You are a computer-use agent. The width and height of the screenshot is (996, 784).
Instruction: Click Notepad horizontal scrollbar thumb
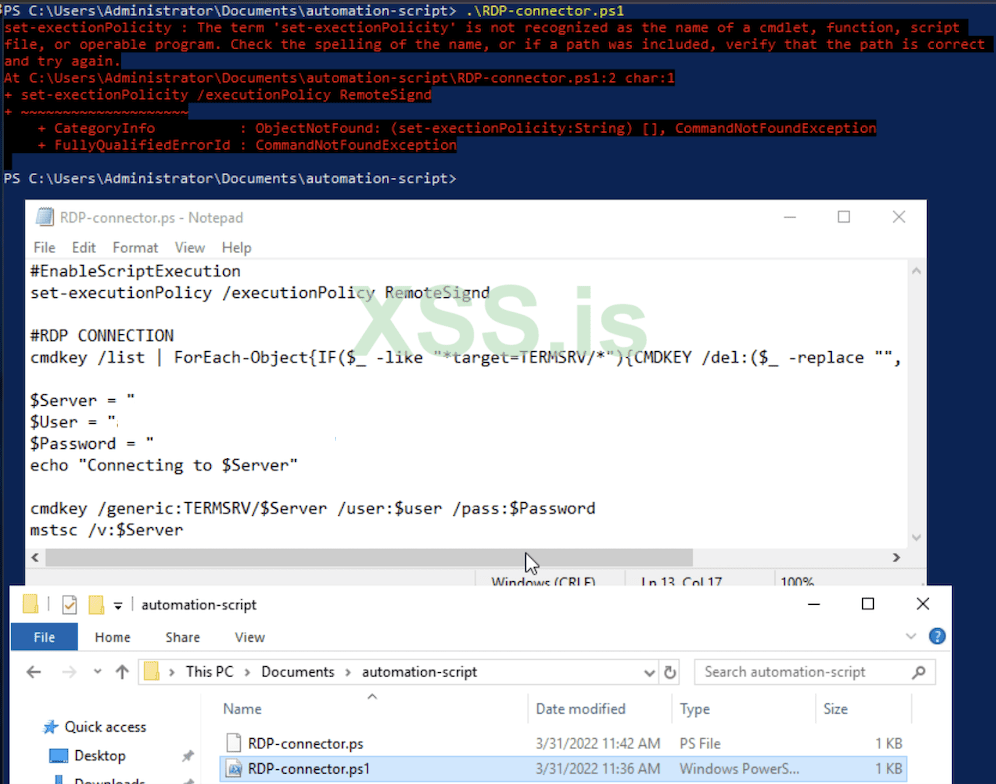tap(369, 557)
